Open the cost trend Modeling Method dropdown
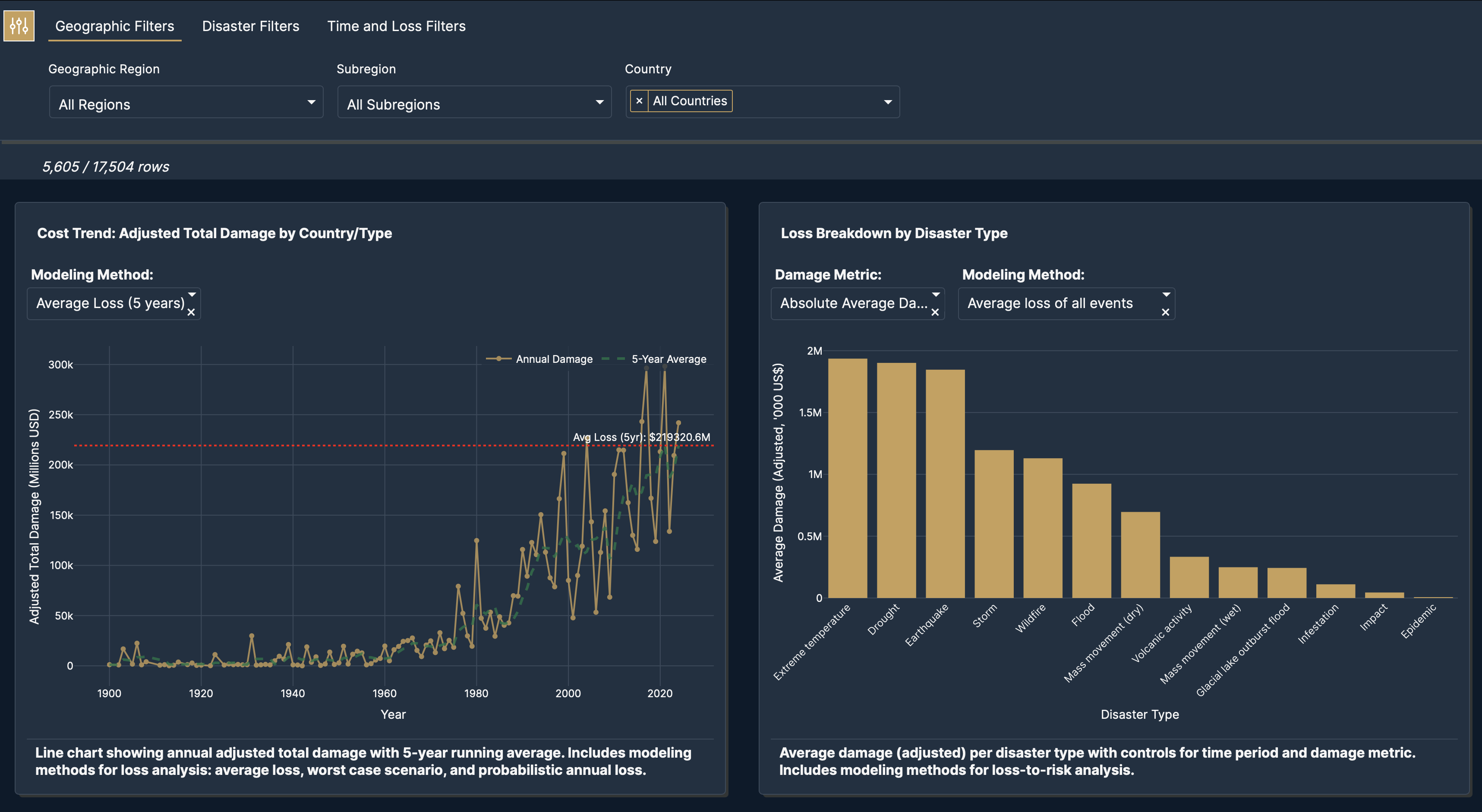This screenshot has height=812, width=1482. (x=109, y=303)
